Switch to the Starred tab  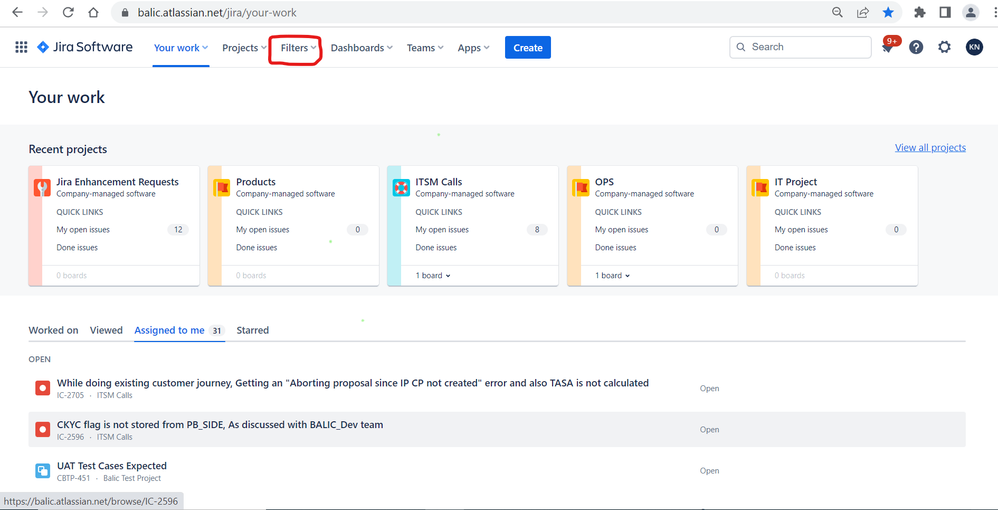[x=253, y=330]
